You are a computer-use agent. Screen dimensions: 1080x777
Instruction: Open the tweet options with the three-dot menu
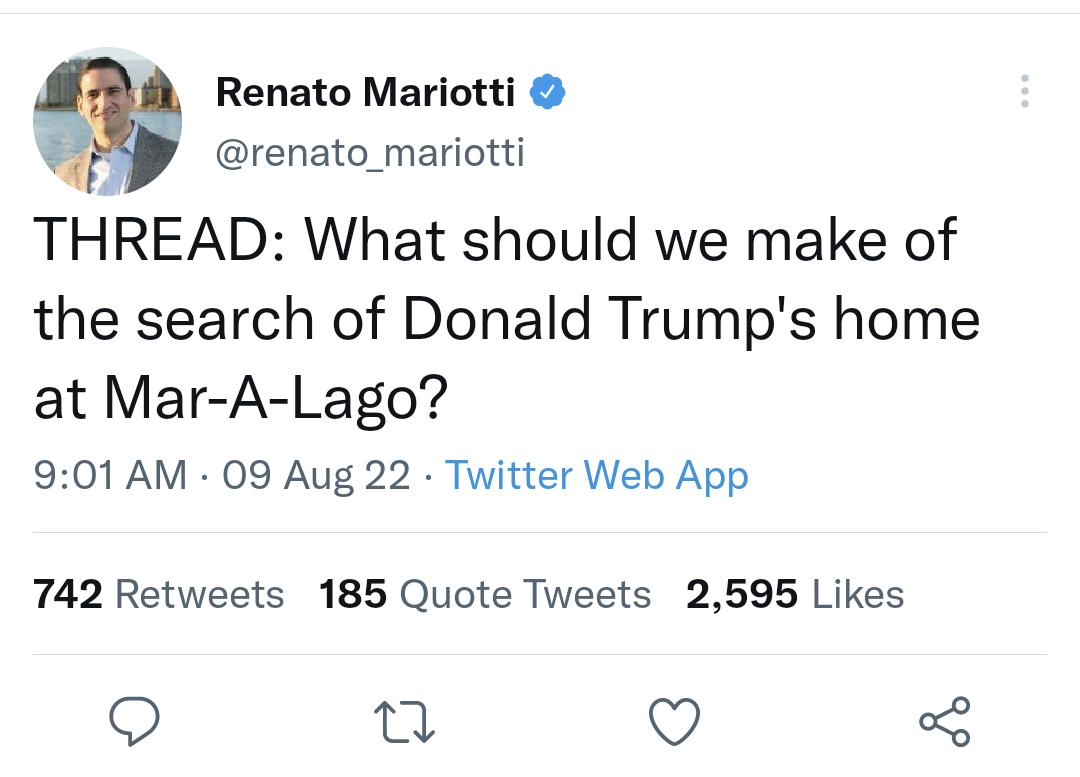(1025, 91)
